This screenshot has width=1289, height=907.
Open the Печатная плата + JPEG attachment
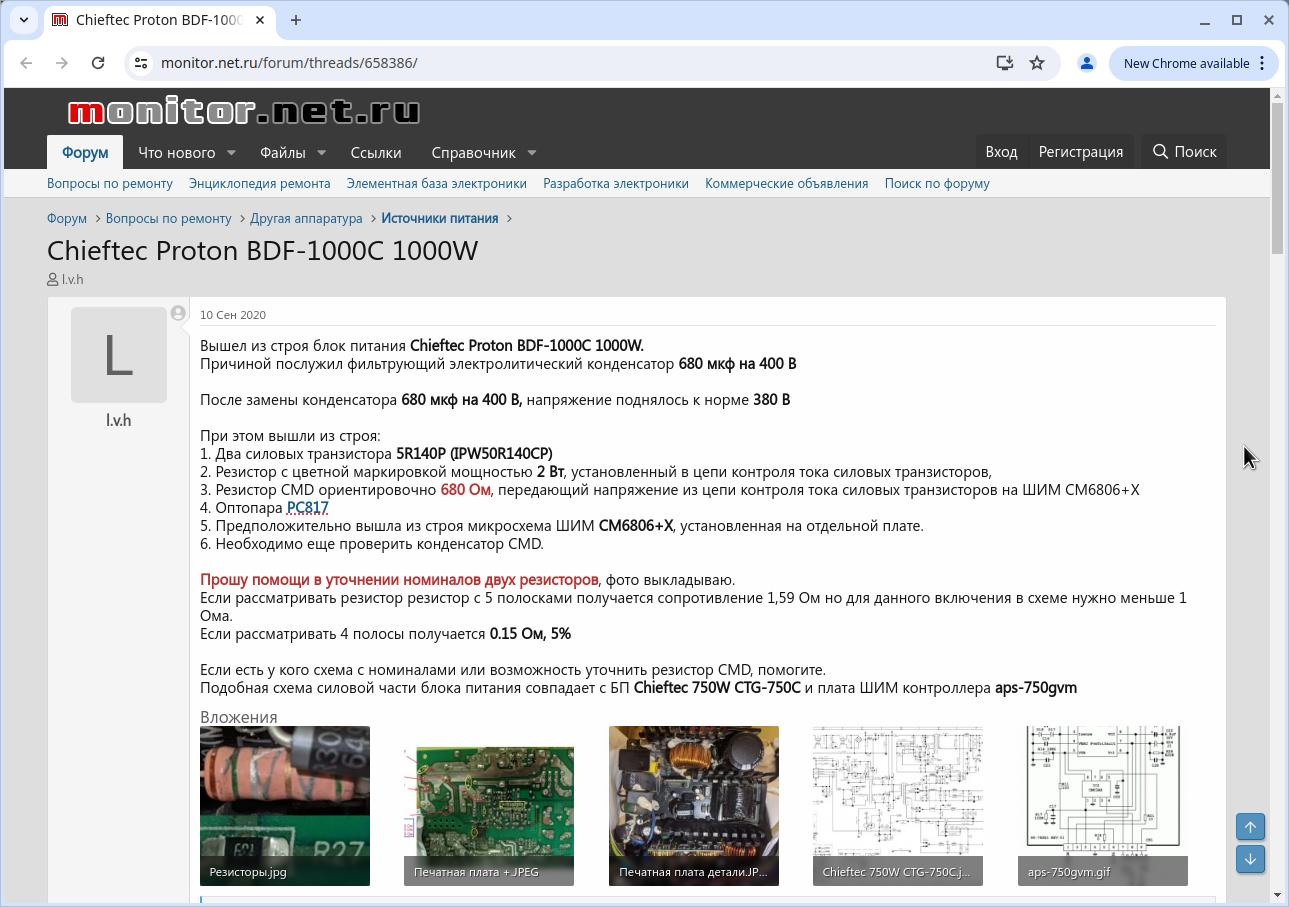pyautogui.click(x=489, y=806)
